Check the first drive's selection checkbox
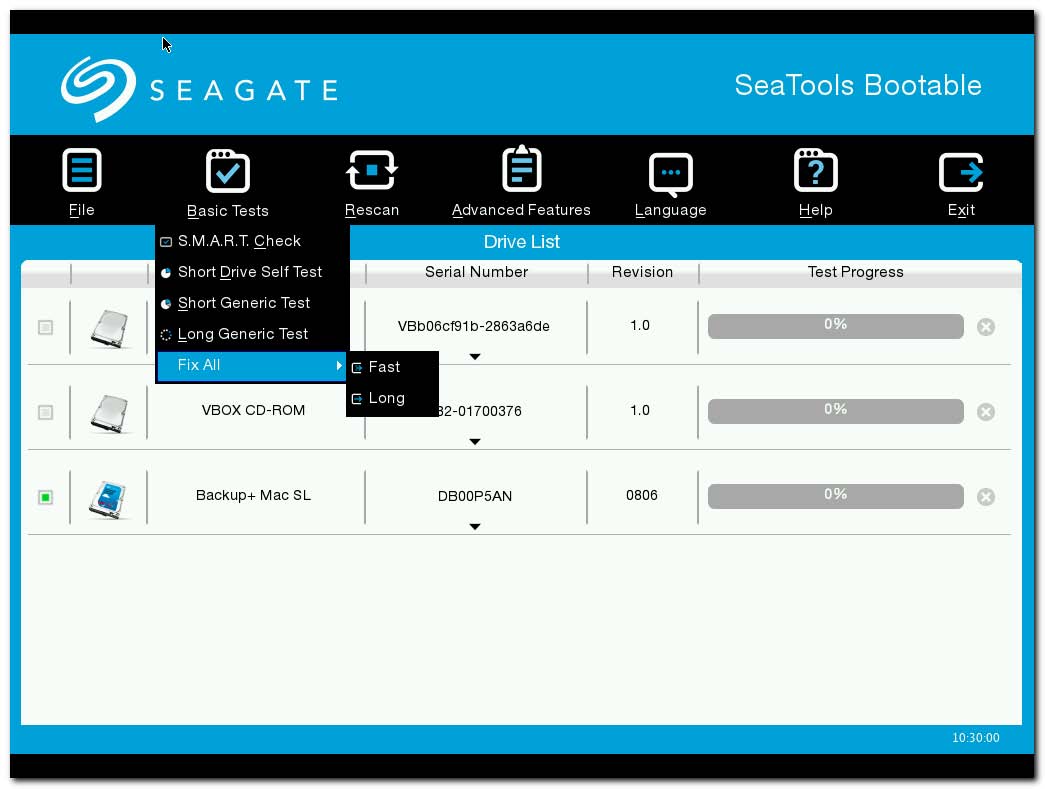 tap(45, 327)
